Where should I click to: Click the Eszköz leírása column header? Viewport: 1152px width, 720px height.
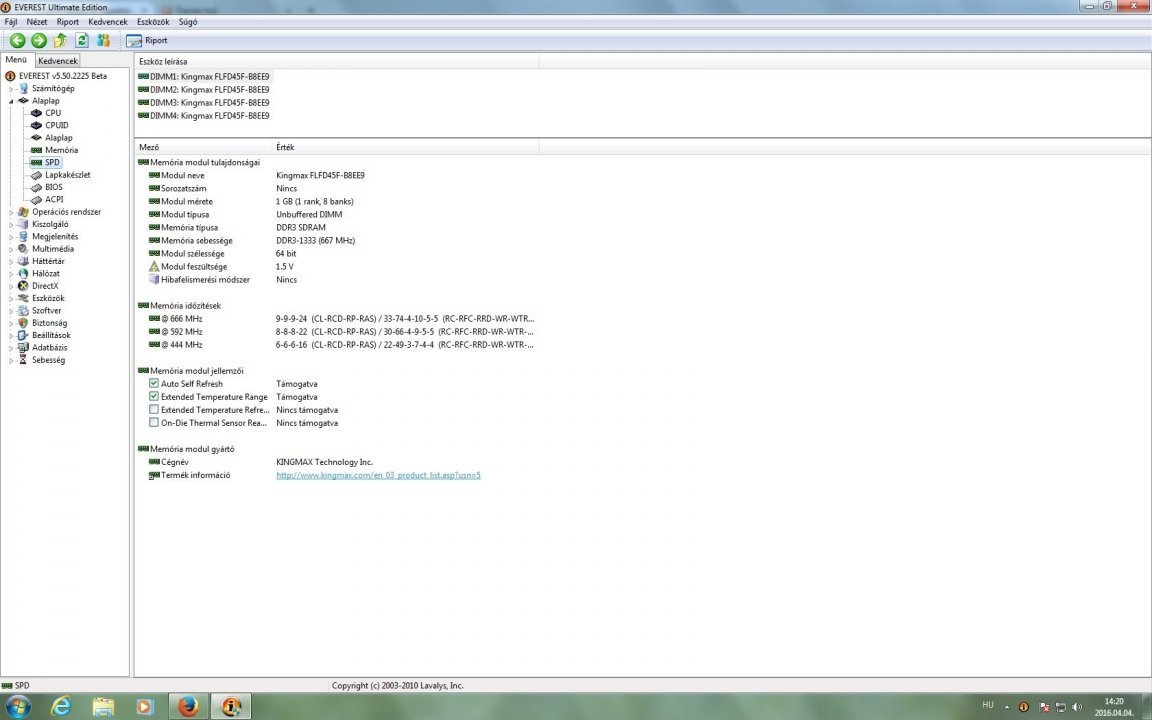click(336, 62)
